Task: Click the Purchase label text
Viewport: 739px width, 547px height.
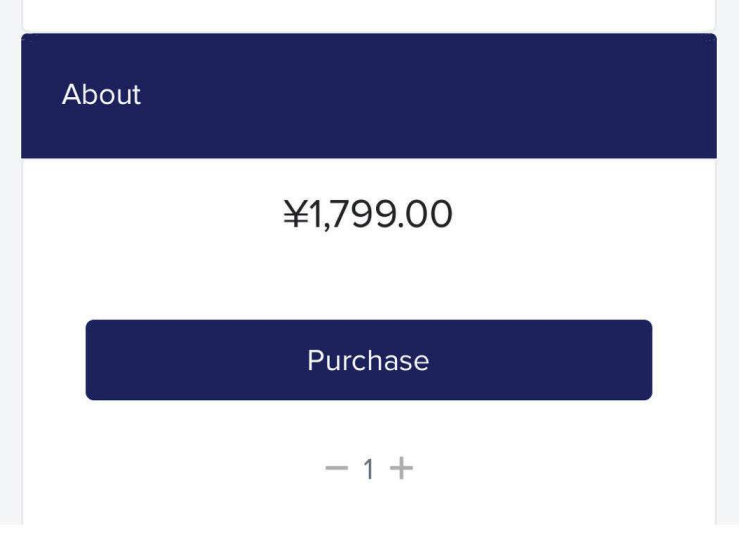Action: click(x=368, y=361)
